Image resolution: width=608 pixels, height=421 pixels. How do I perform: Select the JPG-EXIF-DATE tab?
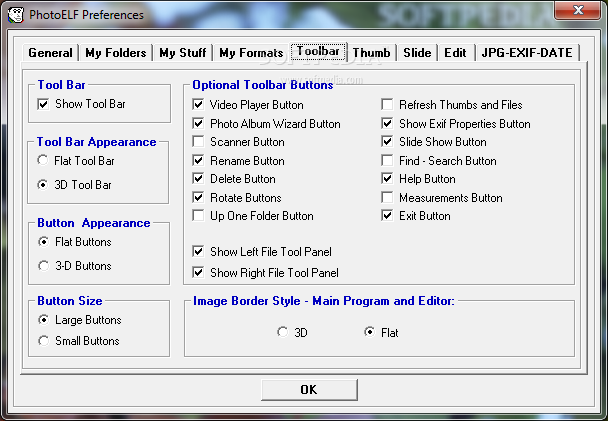tap(527, 53)
